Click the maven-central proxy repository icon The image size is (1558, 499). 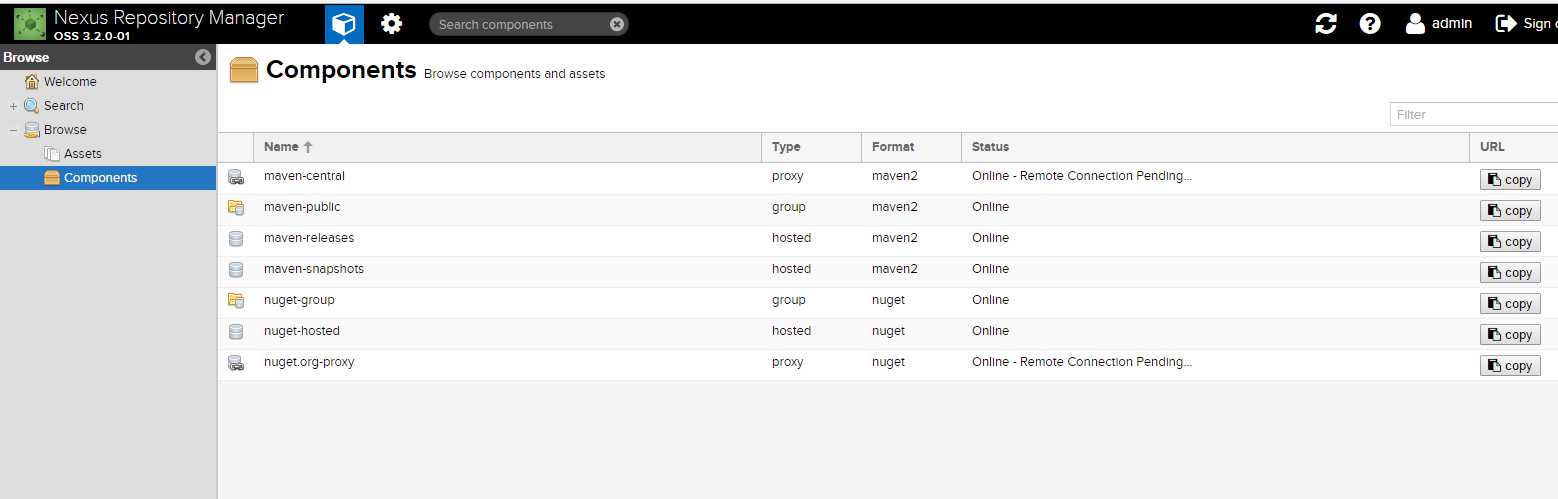tap(236, 177)
